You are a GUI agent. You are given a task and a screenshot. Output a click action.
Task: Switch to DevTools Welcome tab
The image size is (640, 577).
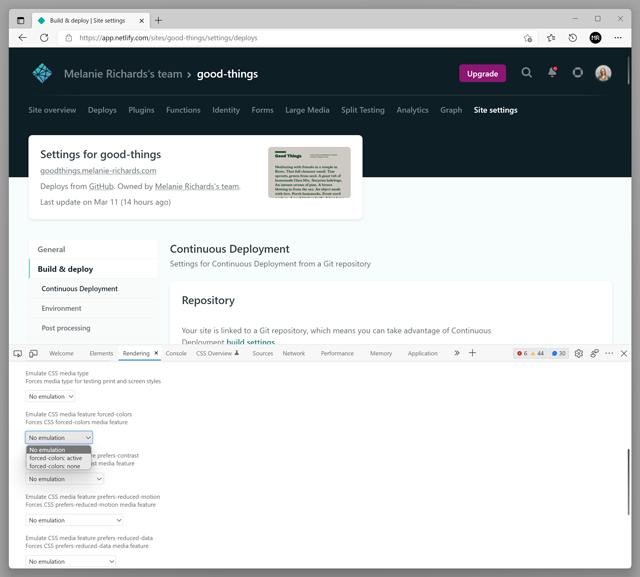61,353
